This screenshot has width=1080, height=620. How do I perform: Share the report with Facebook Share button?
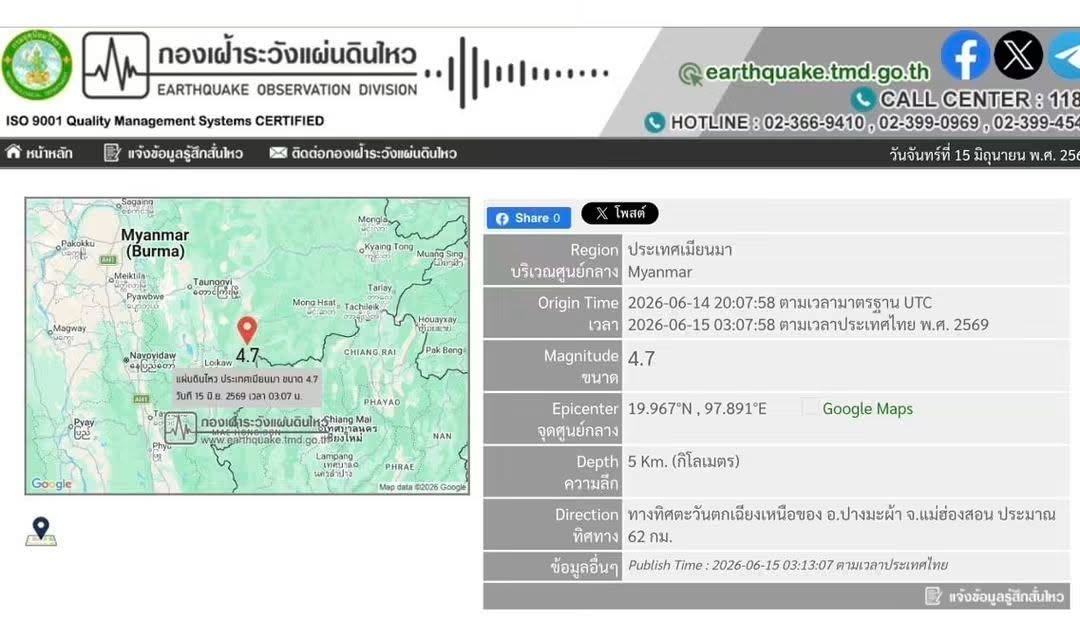point(528,218)
